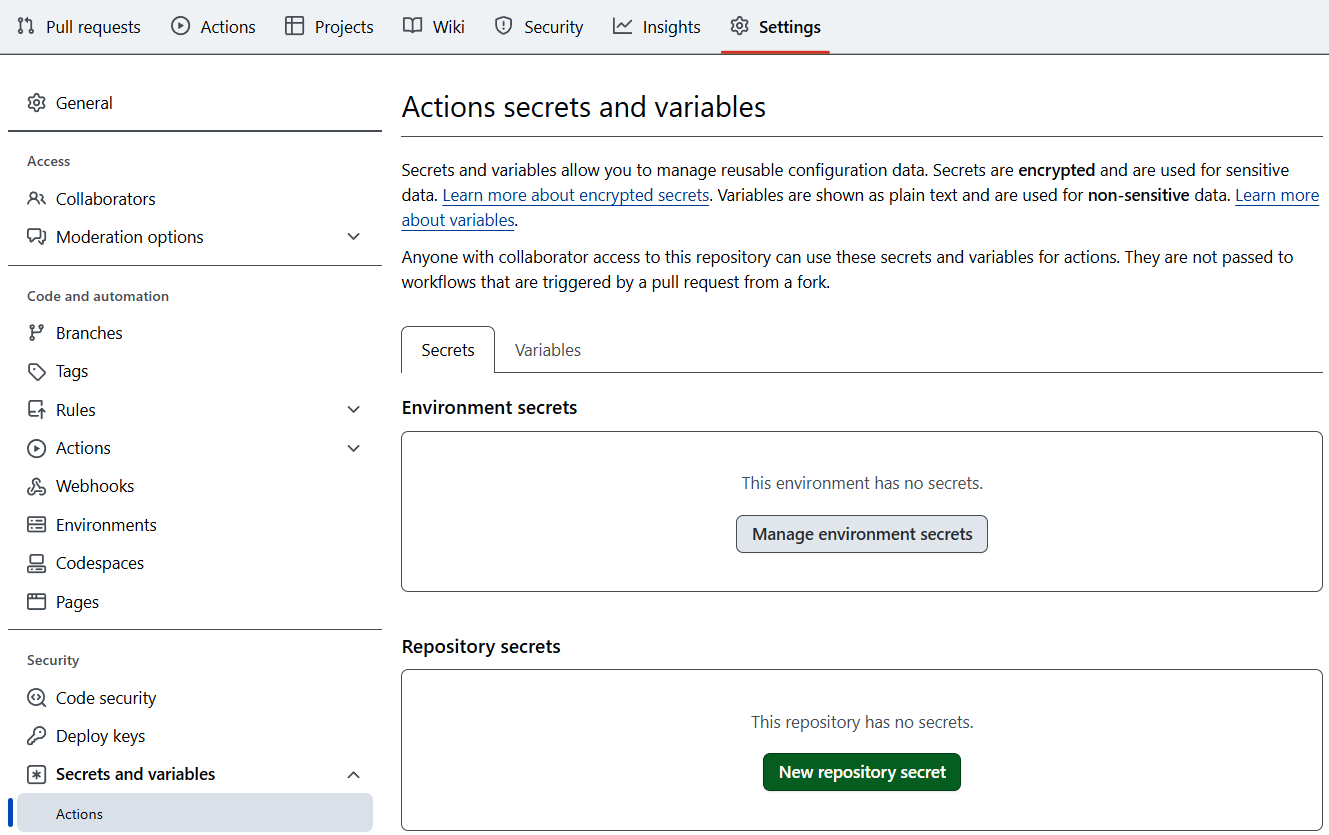
Task: Click the Pull requests icon
Action: tap(26, 27)
